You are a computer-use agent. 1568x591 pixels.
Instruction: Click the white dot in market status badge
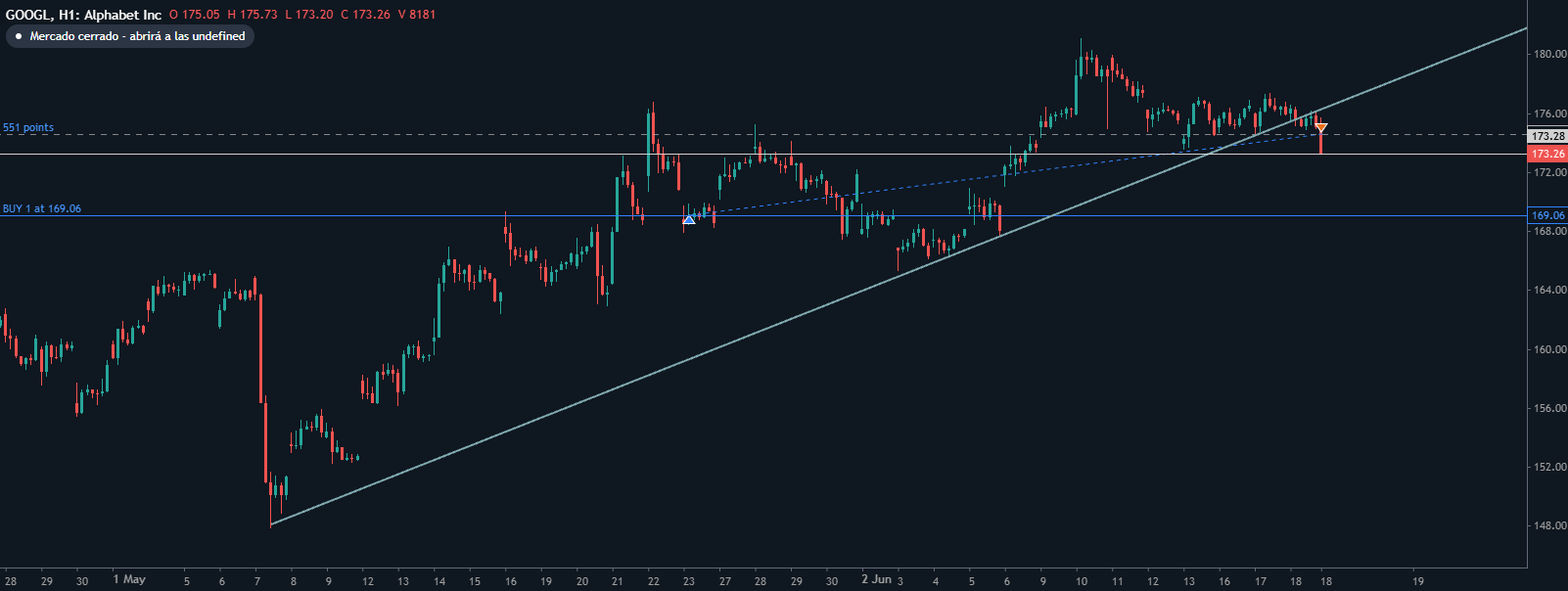pos(19,36)
